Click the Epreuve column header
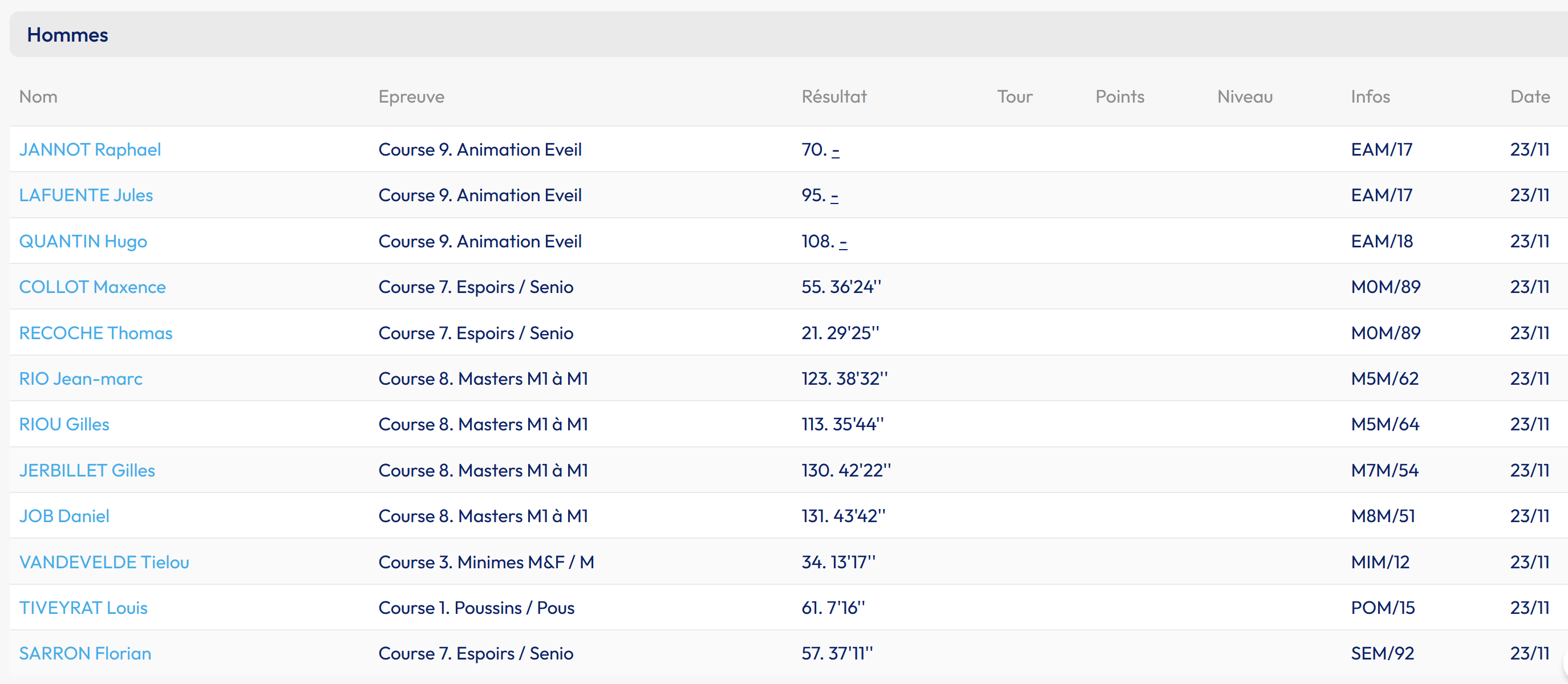This screenshot has width=1568, height=684. pyautogui.click(x=411, y=97)
